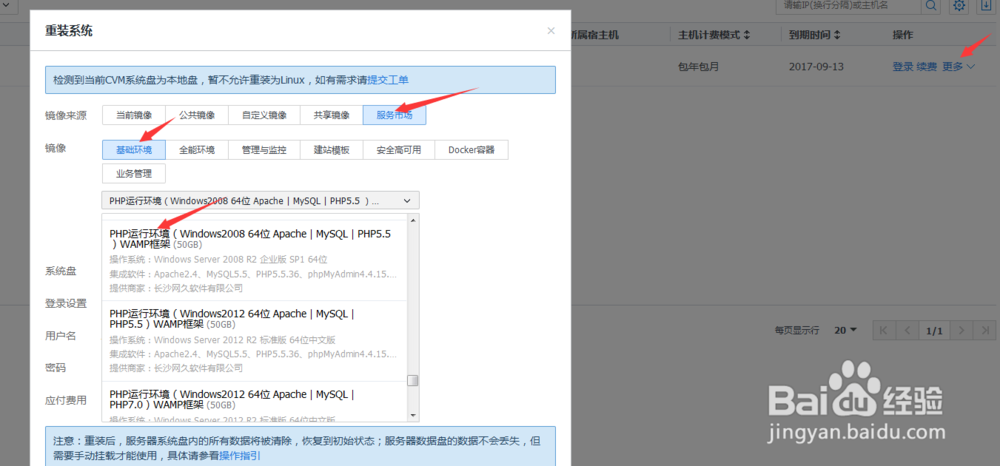Viewport: 1000px width, 466px height.
Task: Click the 到期时间 column header
Action: [x=809, y=34]
